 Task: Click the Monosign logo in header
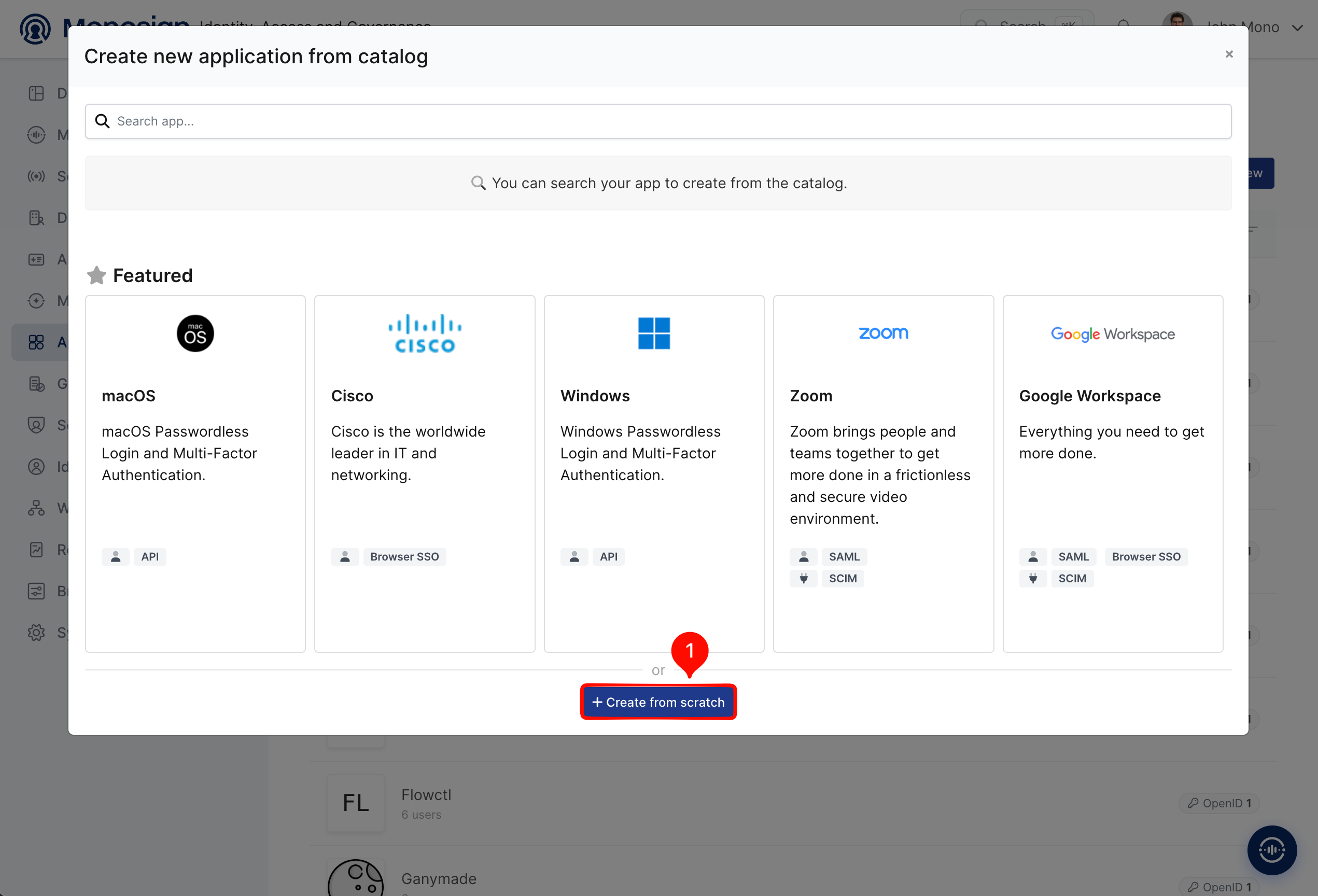click(35, 29)
